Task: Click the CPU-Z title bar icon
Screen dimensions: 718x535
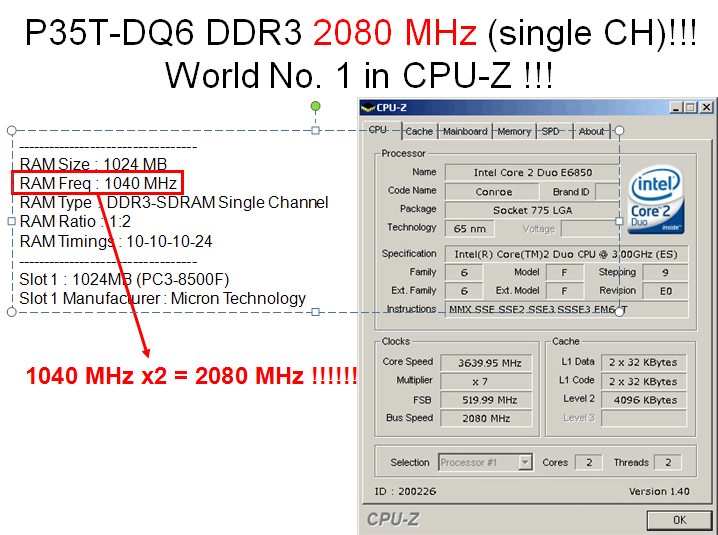Action: (367, 108)
